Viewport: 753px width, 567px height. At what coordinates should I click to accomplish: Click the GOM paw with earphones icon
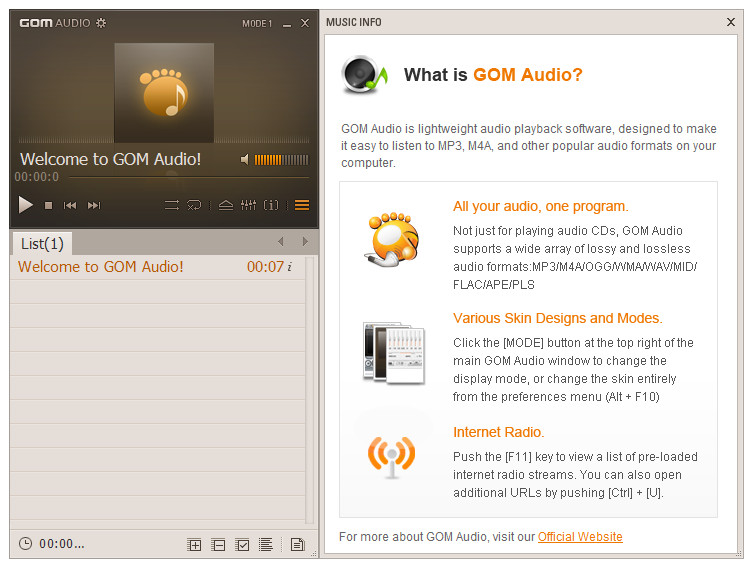(x=392, y=239)
